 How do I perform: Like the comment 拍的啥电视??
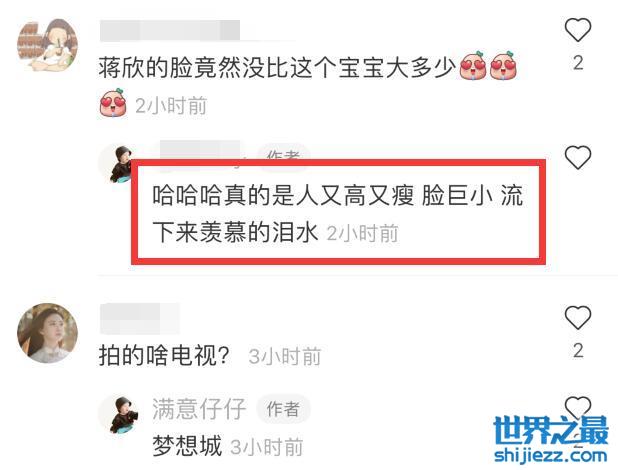(578, 317)
